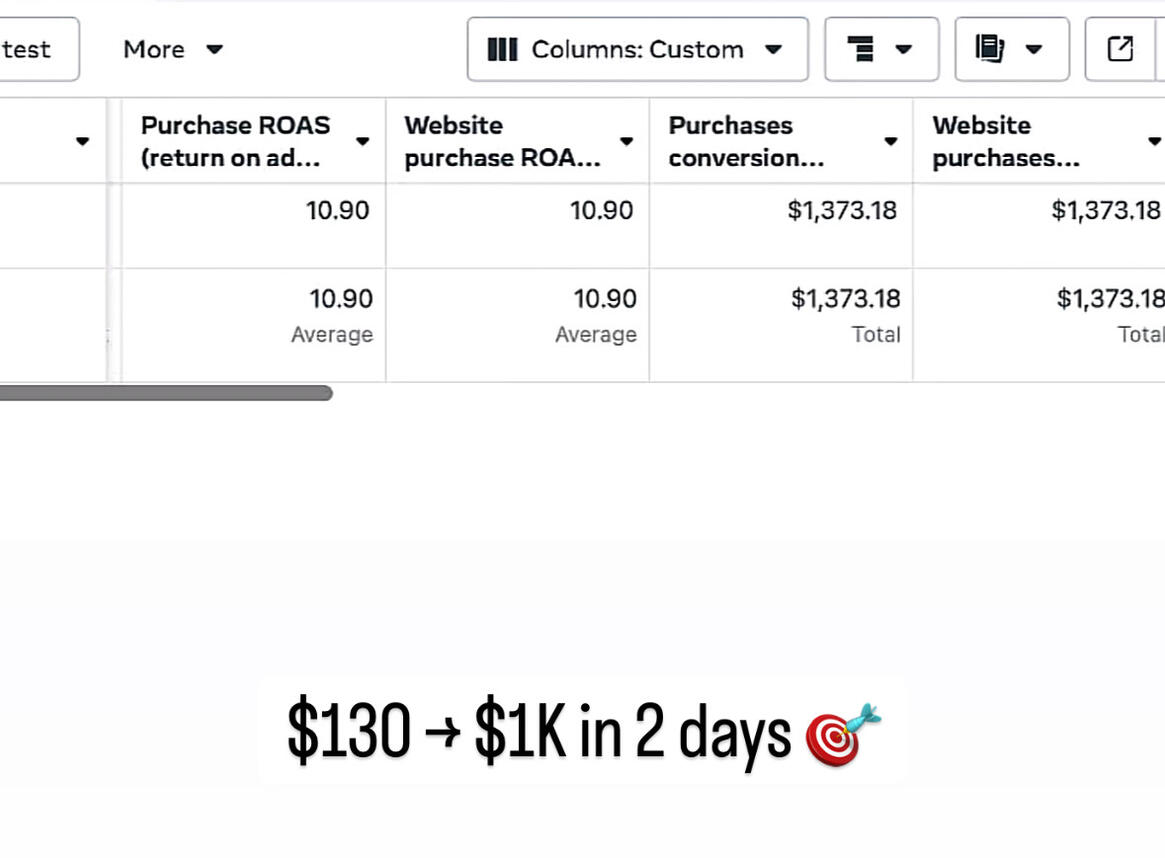Open Purchase ROAS column options arrow
The height and width of the screenshot is (858, 1165).
coord(363,141)
